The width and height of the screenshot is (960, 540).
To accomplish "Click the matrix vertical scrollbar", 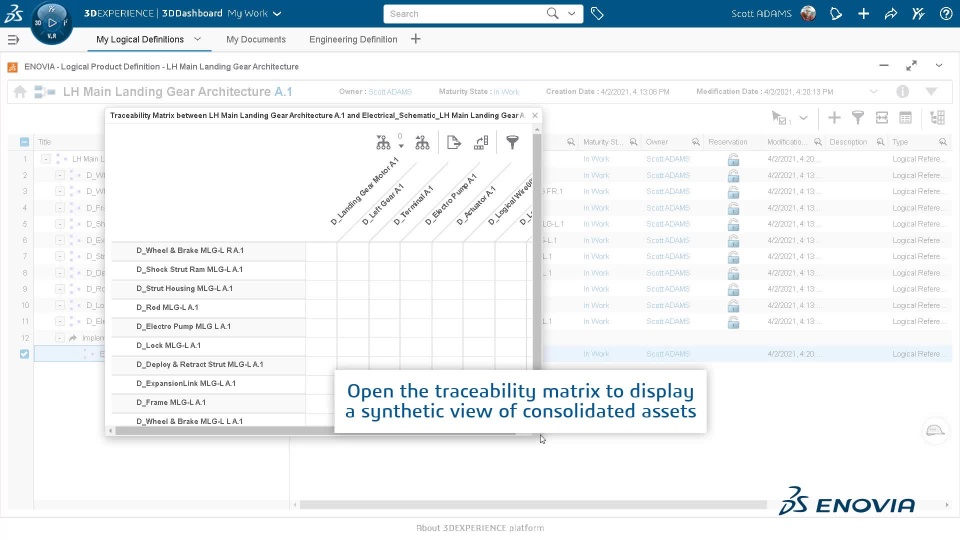I will (537, 251).
